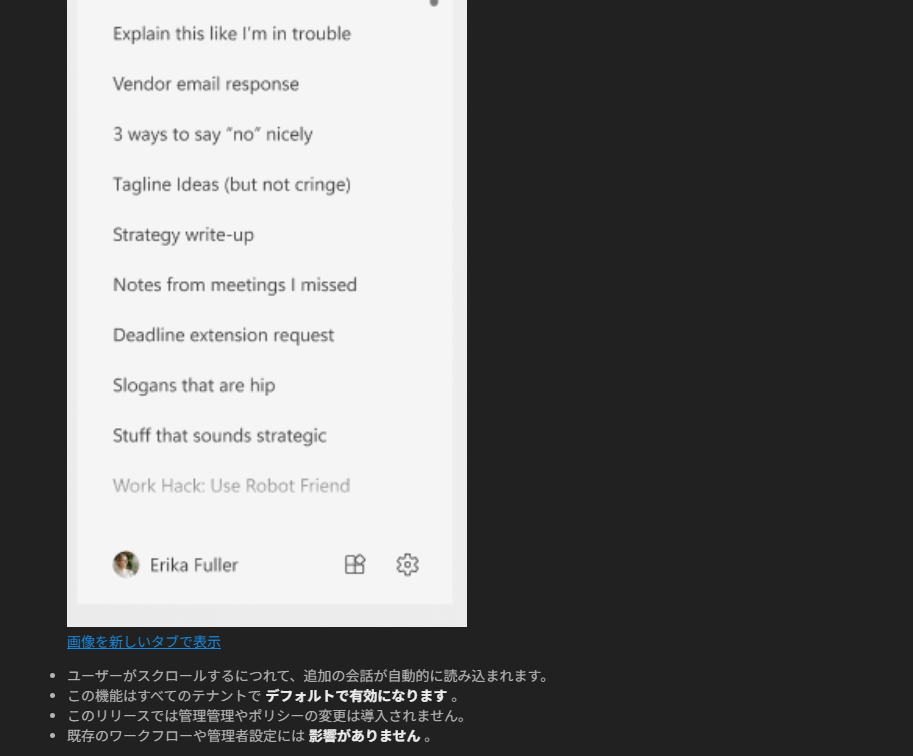Open the settings gear icon
Image resolution: width=913 pixels, height=756 pixels.
coord(407,564)
